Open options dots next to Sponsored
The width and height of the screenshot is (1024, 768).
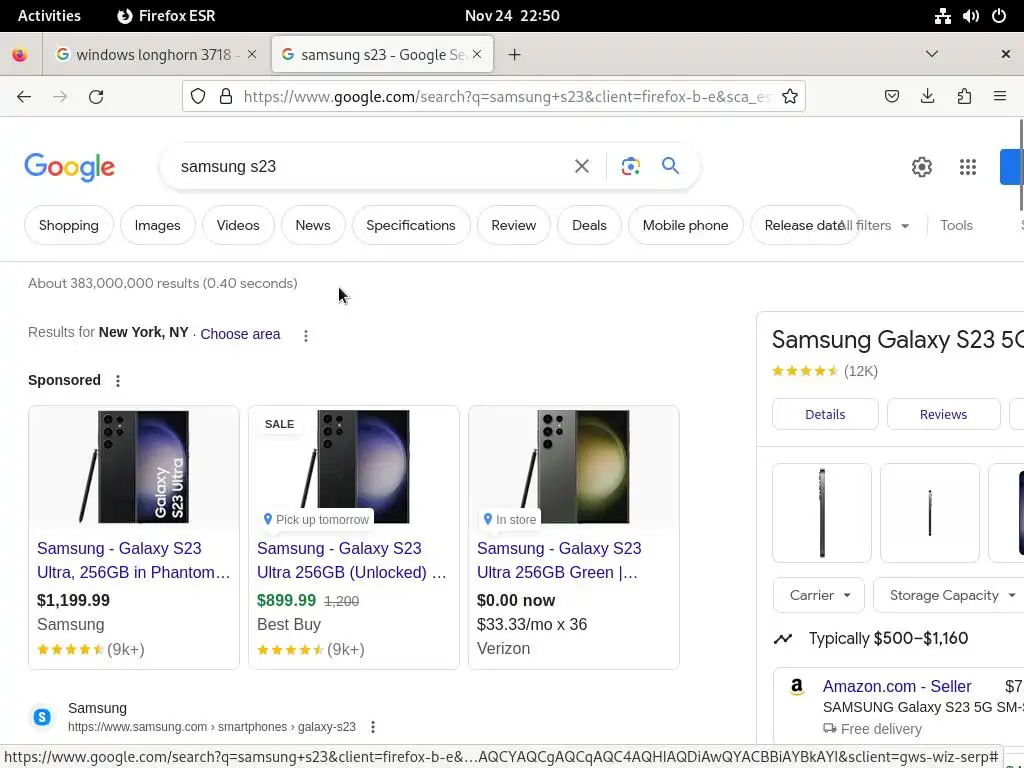118,381
